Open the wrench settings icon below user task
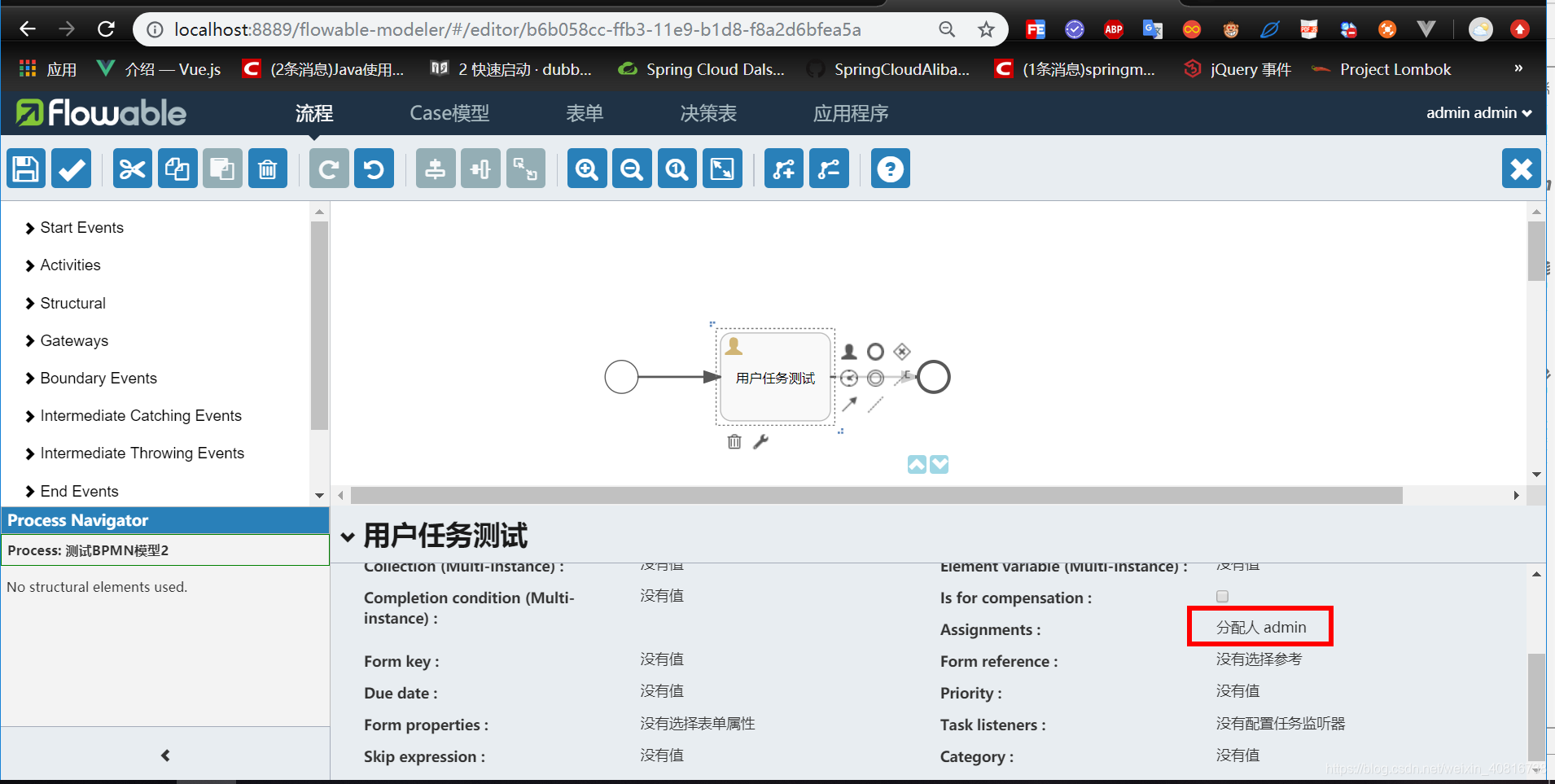The image size is (1555, 784). (x=760, y=441)
